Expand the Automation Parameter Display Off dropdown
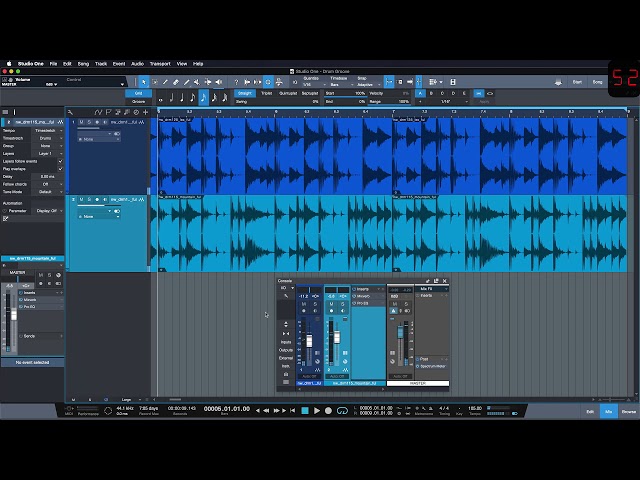Screen dimensions: 640x480 (x=49, y=211)
